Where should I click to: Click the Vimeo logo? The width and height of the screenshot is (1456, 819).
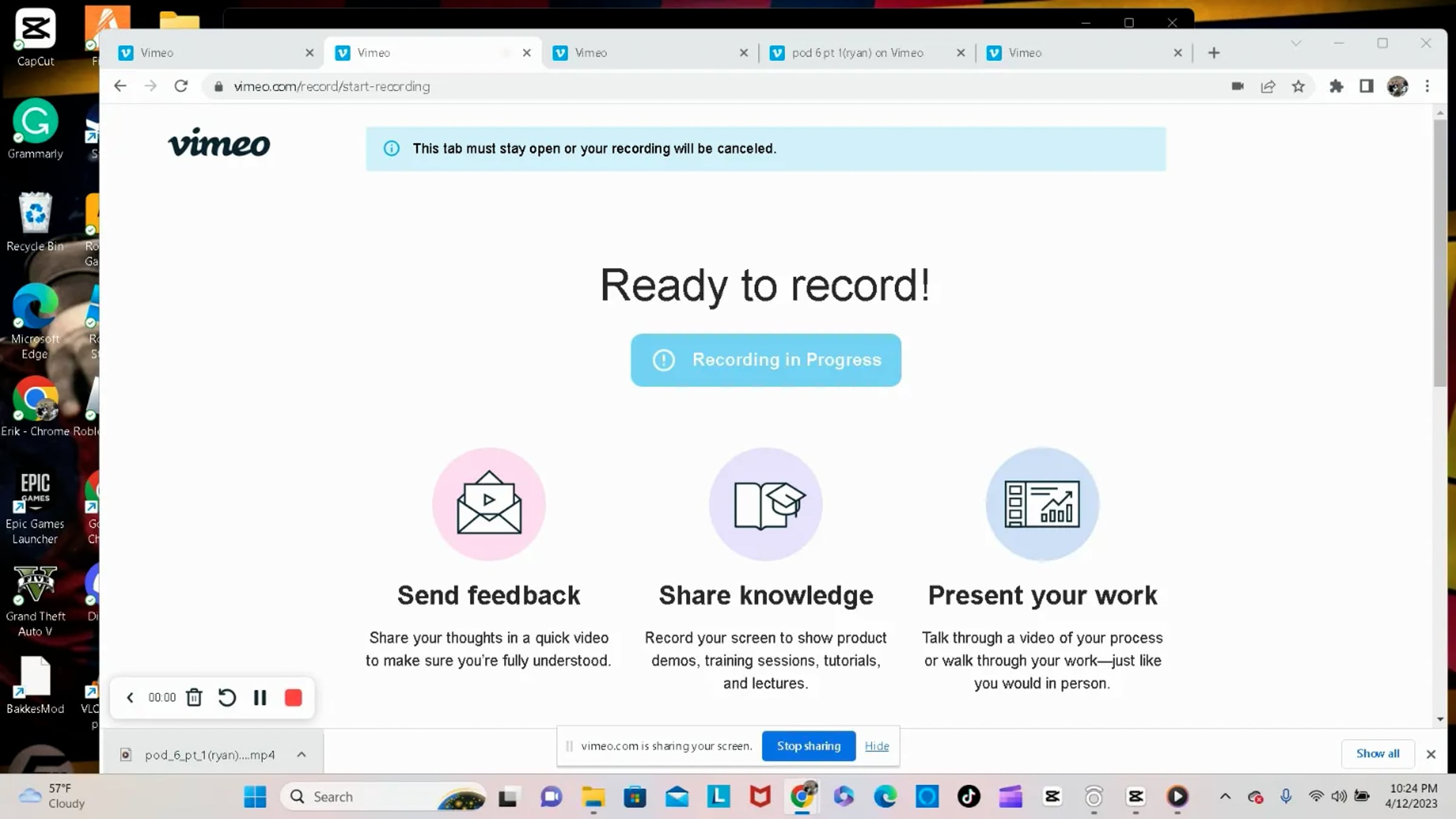pos(219,143)
